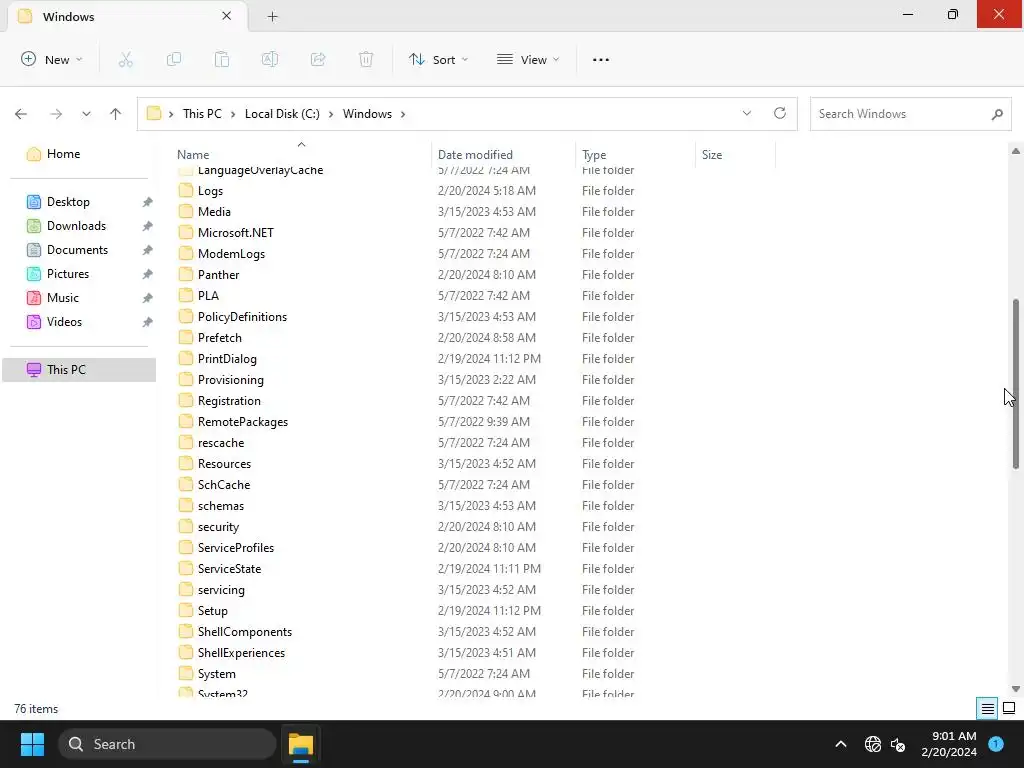Screen dimensions: 1024x768
Task: Sort by Type column header
Action: [x=635, y=155]
